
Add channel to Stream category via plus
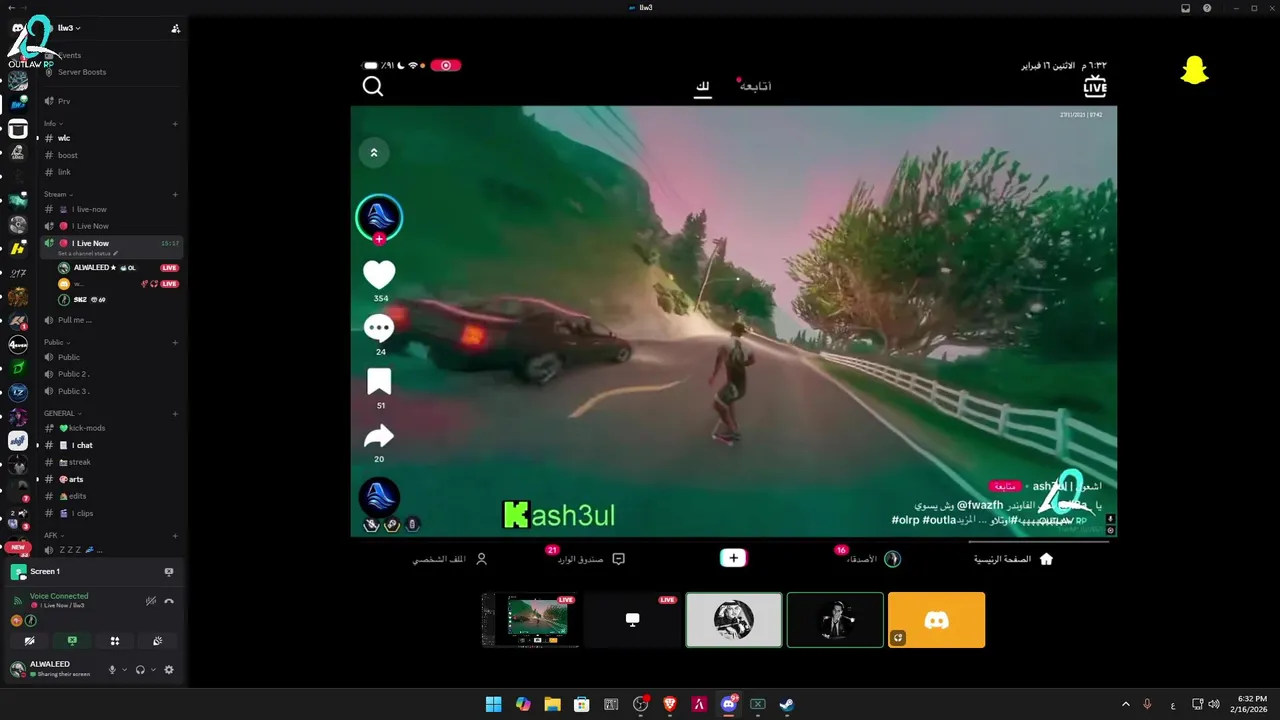[x=175, y=195]
